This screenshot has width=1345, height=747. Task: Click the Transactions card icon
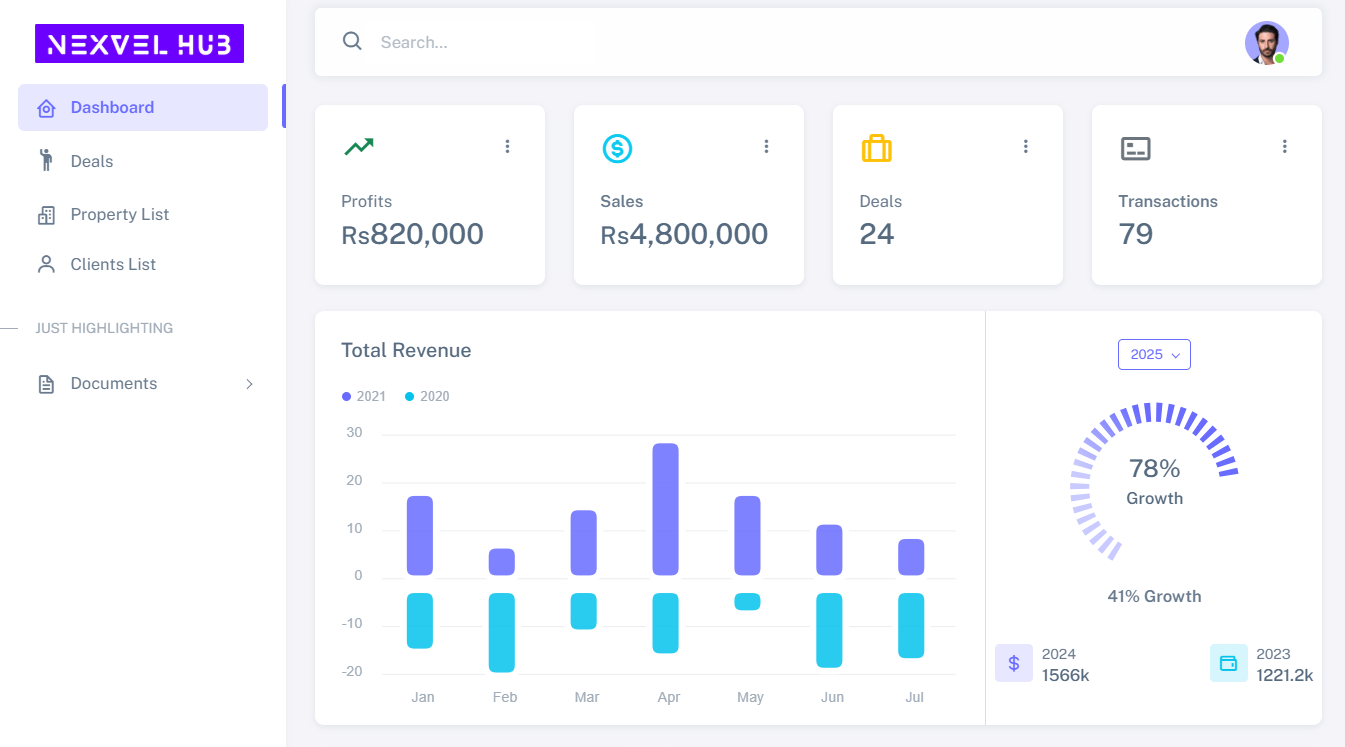1135,149
